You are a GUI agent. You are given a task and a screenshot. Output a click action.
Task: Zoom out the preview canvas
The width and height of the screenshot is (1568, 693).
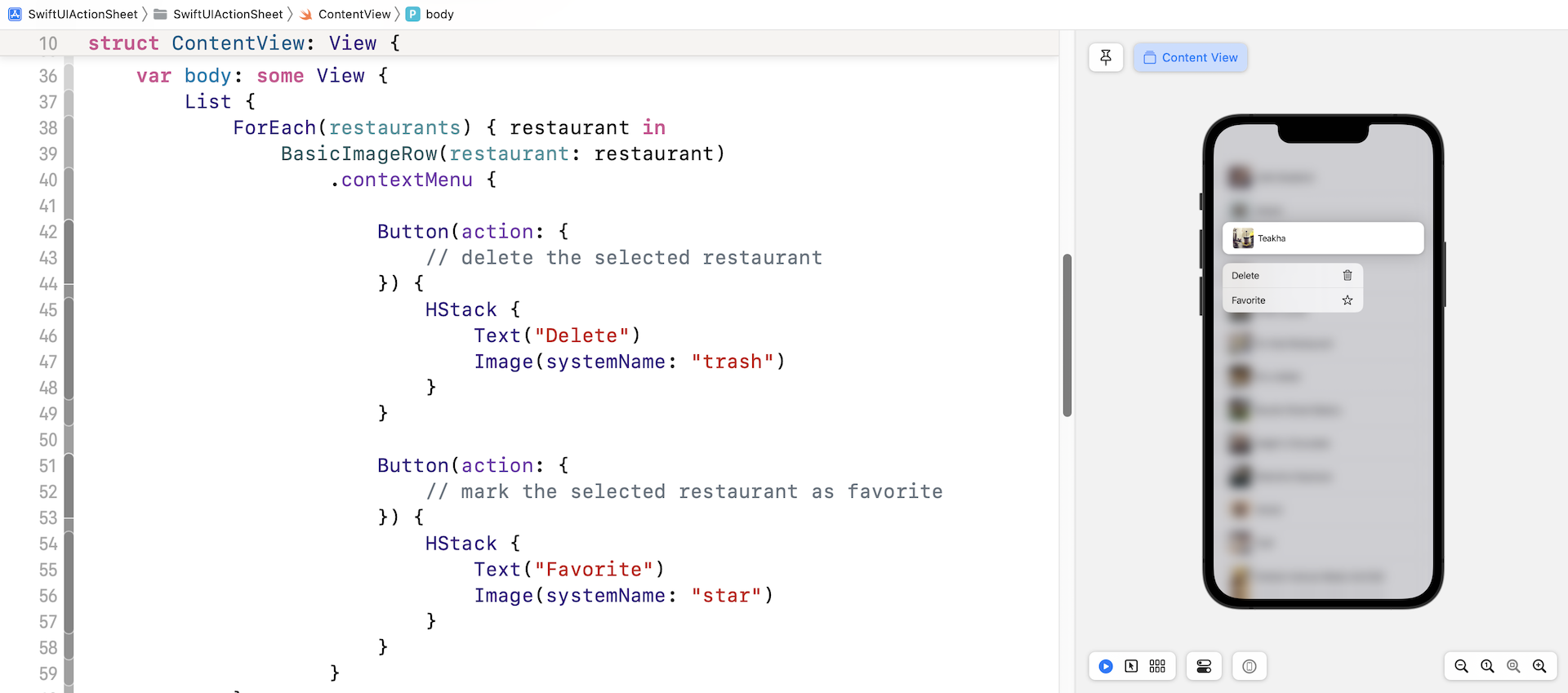(x=1461, y=666)
